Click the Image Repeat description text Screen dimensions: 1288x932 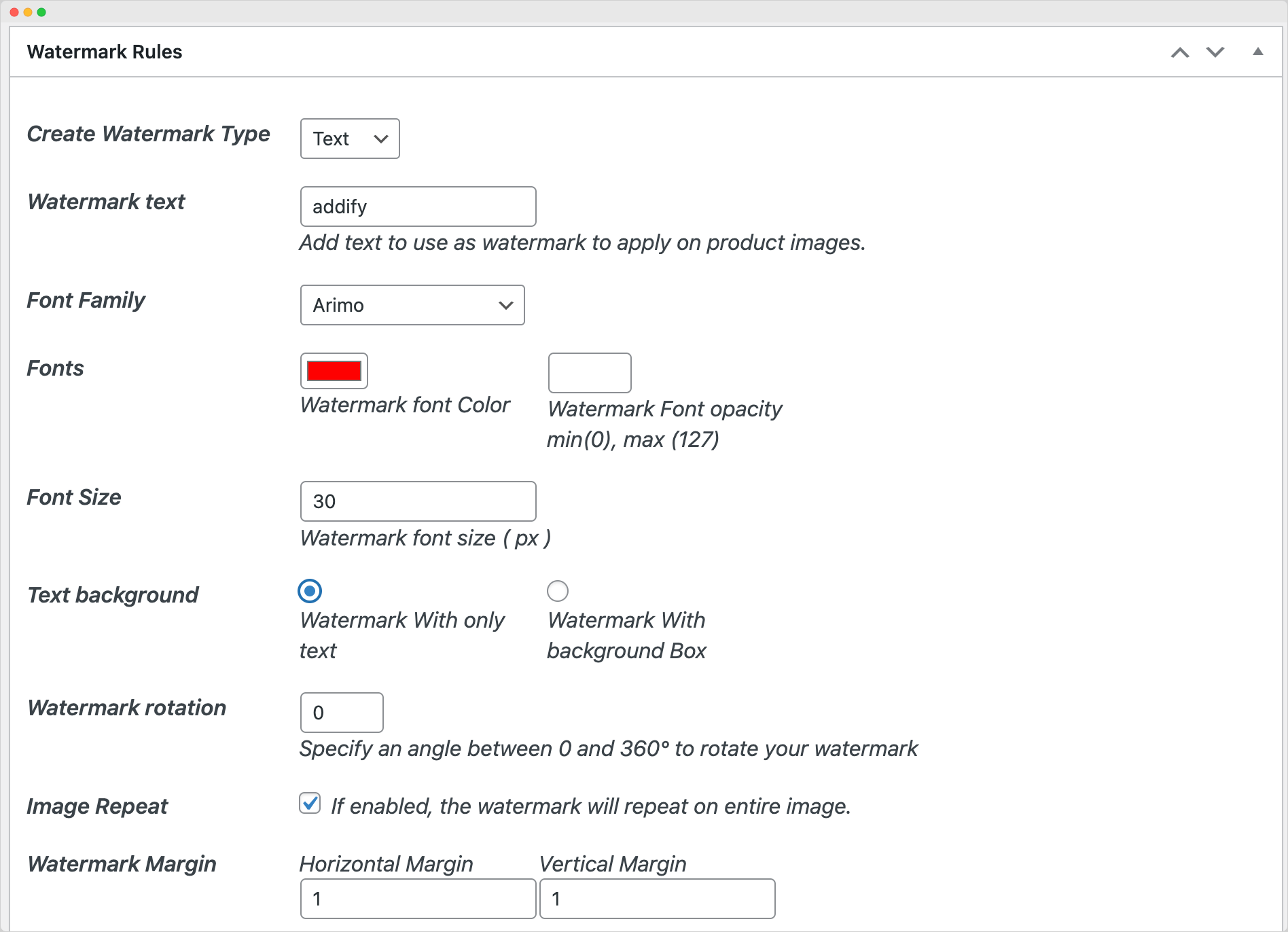point(590,806)
